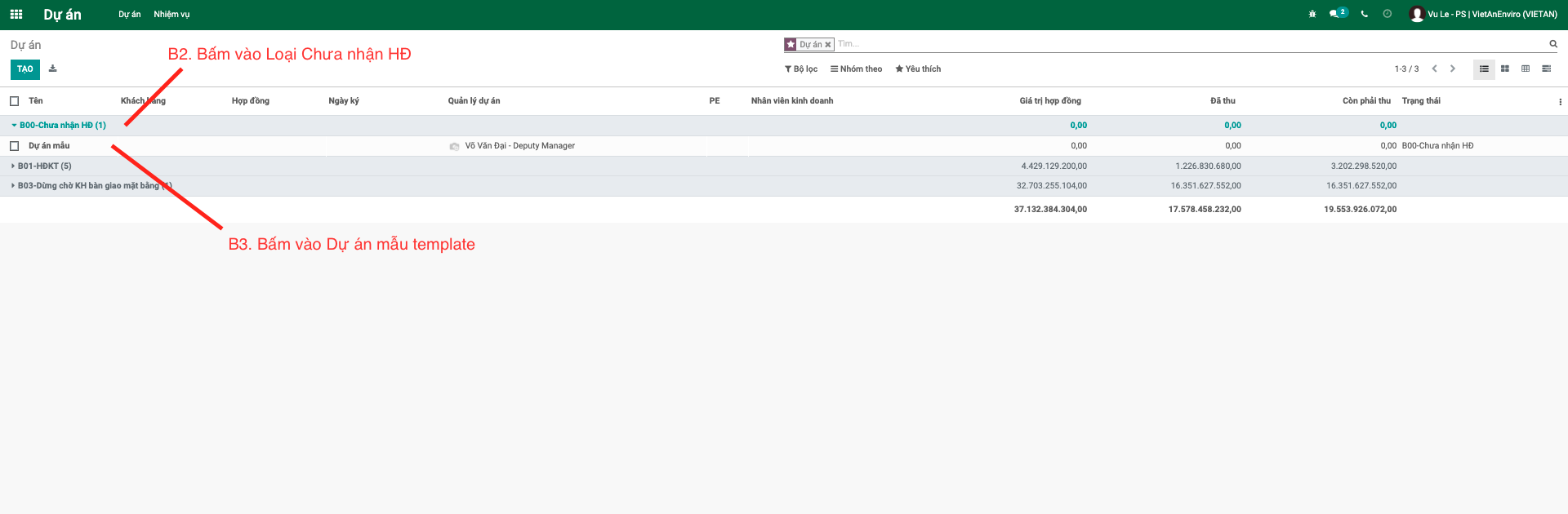Screen dimensions: 1568x514
Task: Open the apps grid menu
Action: tap(16, 14)
